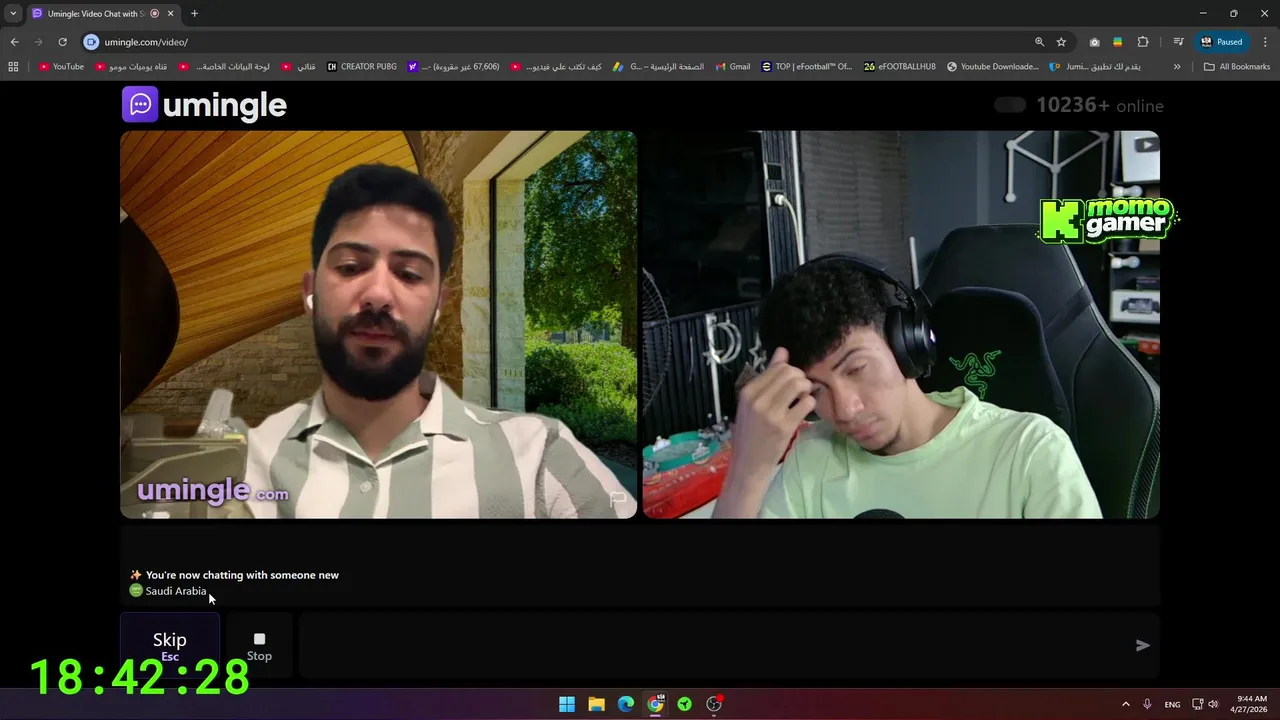Open File Explorer from the taskbar

(596, 704)
